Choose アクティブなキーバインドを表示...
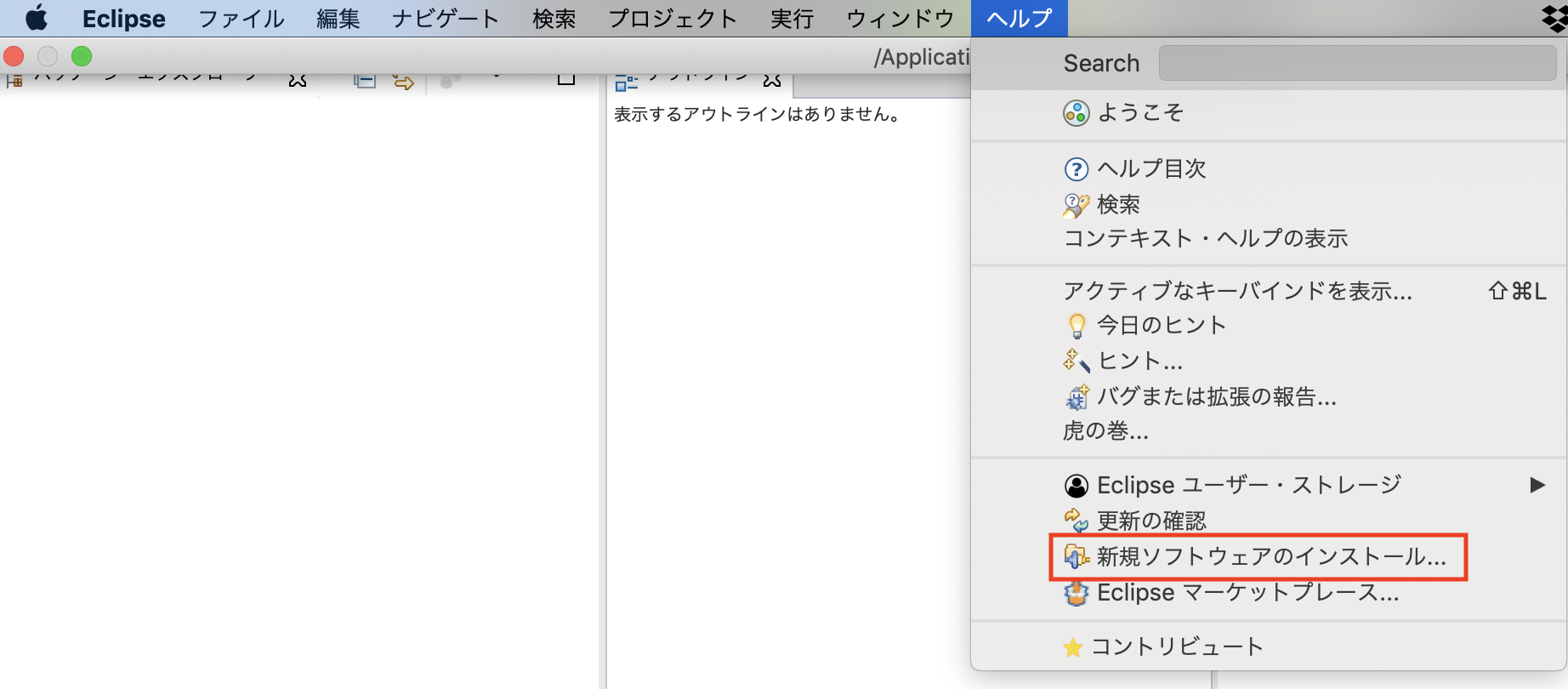Screen dimensions: 1568x689 coord(1269,291)
